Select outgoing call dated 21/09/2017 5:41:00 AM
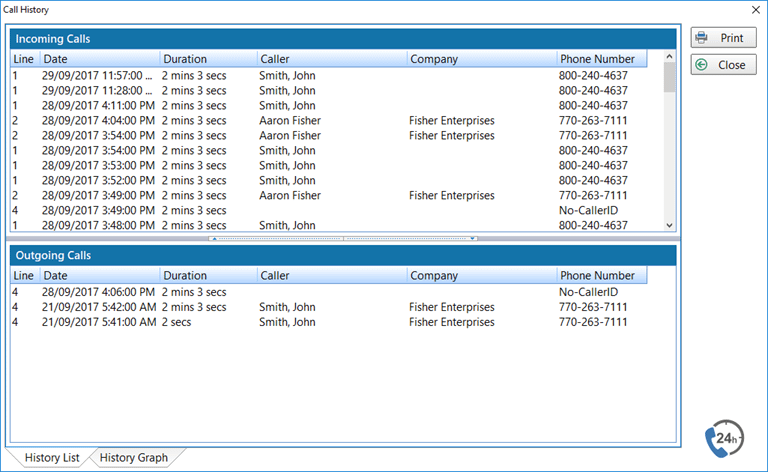Image resolution: width=768 pixels, height=472 pixels. coord(329,322)
